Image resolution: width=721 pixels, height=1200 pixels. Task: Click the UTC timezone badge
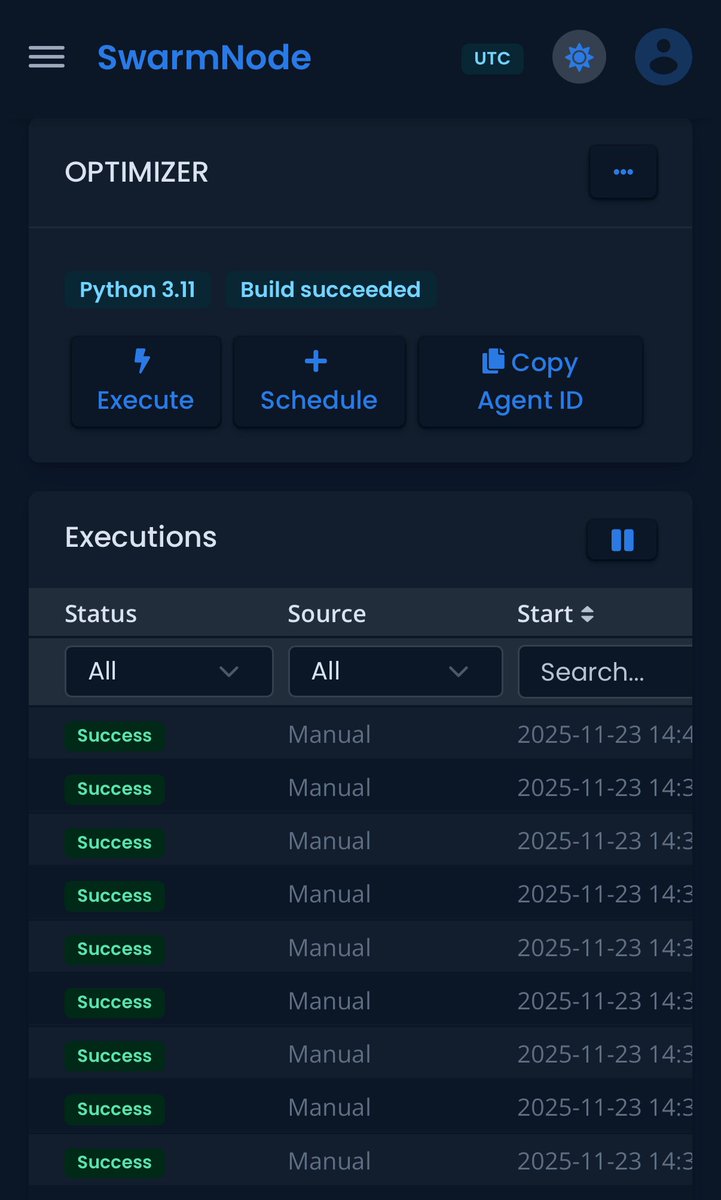click(492, 58)
